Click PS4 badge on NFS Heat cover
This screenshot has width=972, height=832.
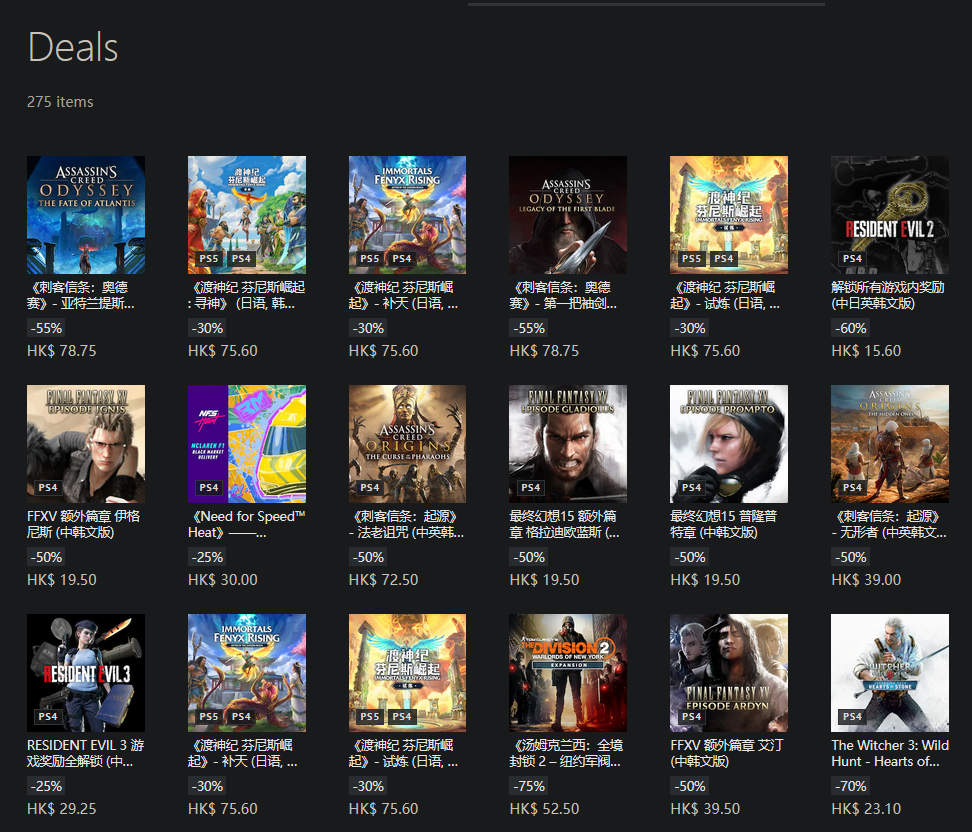(x=209, y=487)
